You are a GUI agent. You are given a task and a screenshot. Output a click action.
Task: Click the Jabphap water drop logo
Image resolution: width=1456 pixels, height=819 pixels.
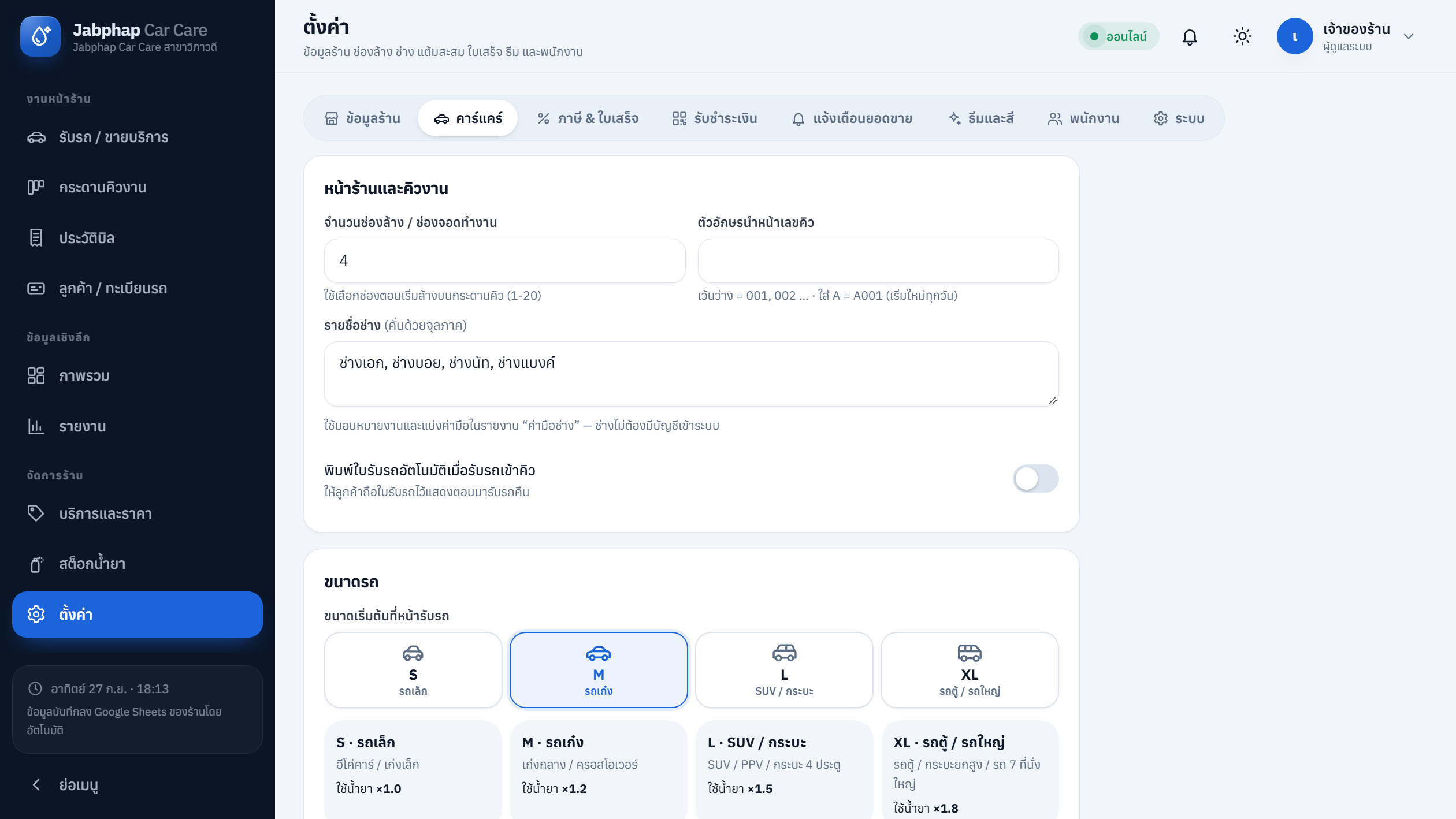pos(40,36)
